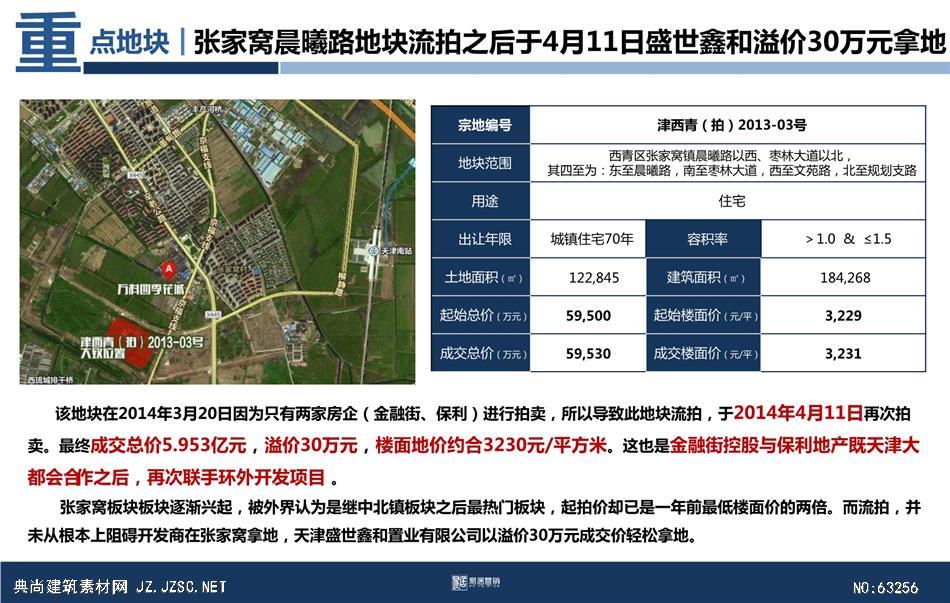Click the 津西青(拍)2013-03号 大致位置 map label

143,347
